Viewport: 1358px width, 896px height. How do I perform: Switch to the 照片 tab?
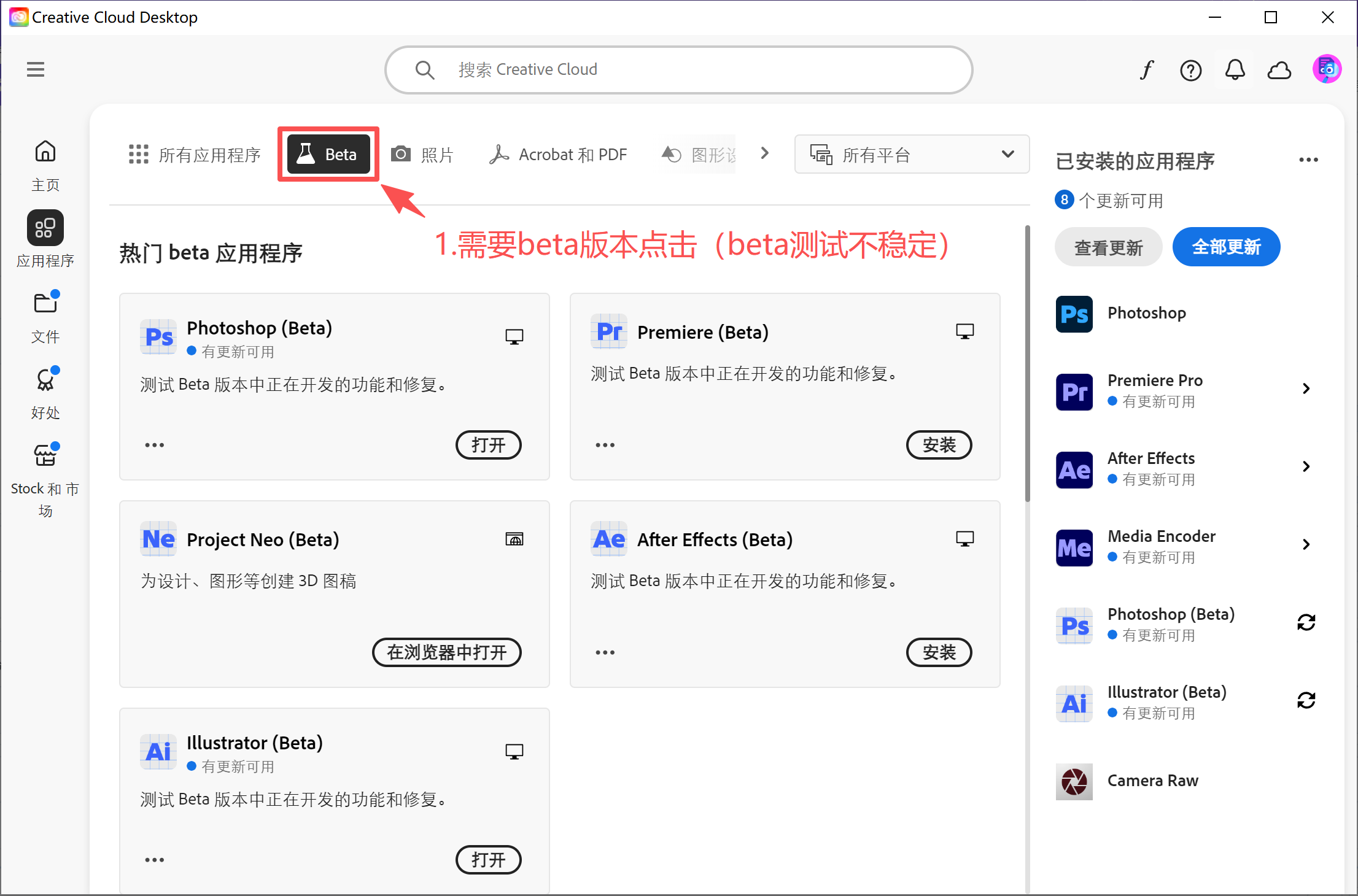pos(422,154)
